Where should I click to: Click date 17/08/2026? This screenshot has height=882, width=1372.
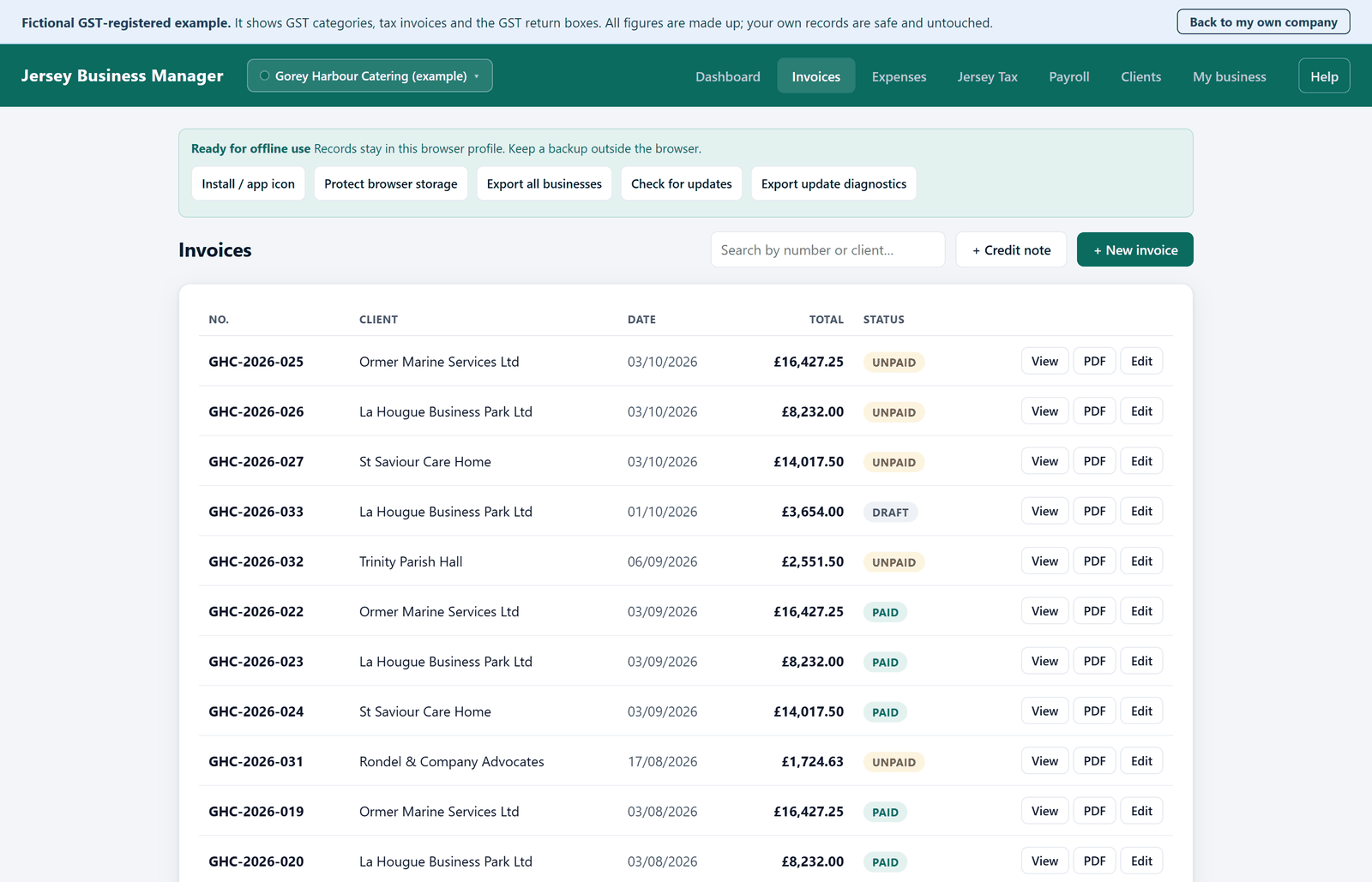(662, 761)
